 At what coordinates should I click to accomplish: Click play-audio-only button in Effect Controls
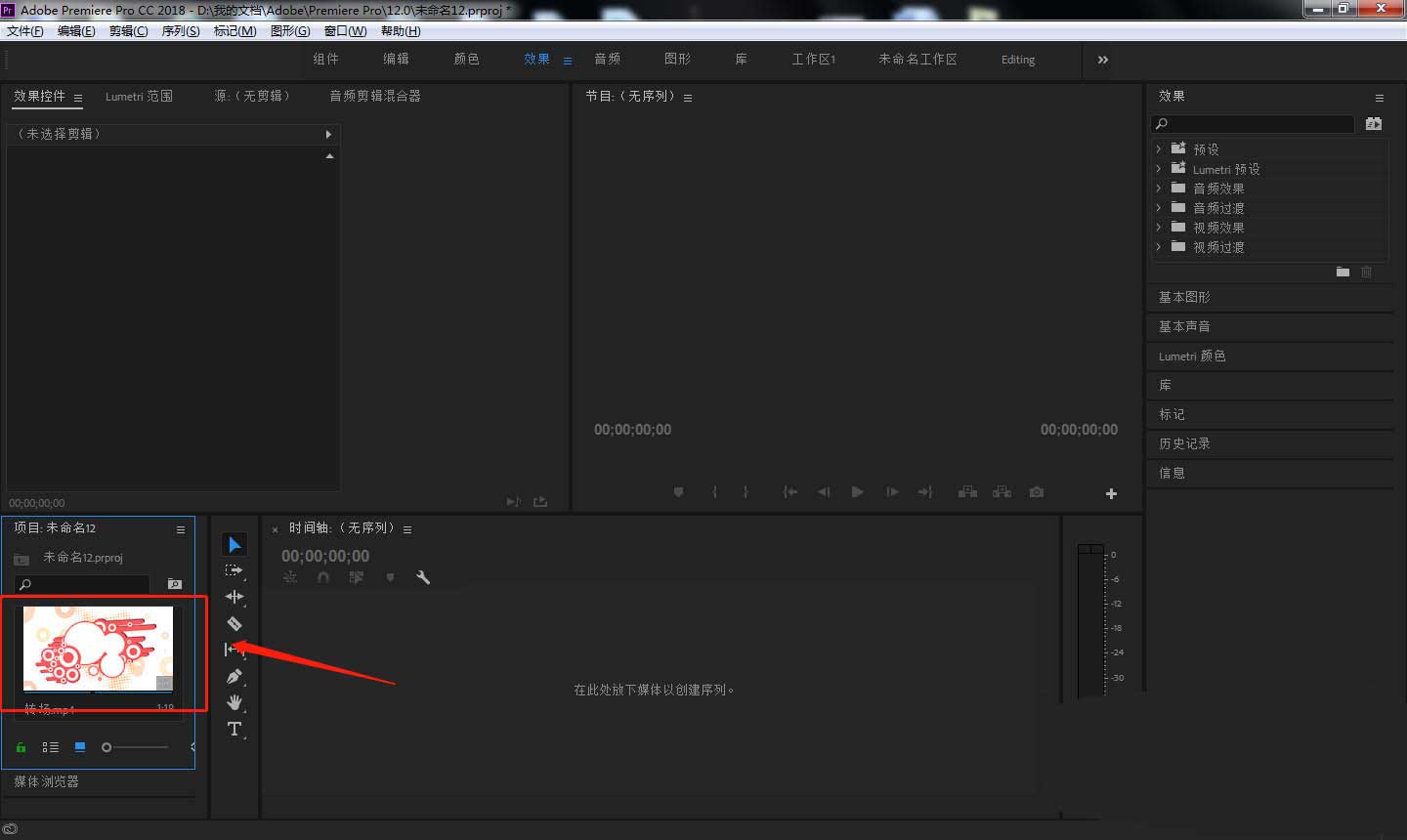(513, 502)
